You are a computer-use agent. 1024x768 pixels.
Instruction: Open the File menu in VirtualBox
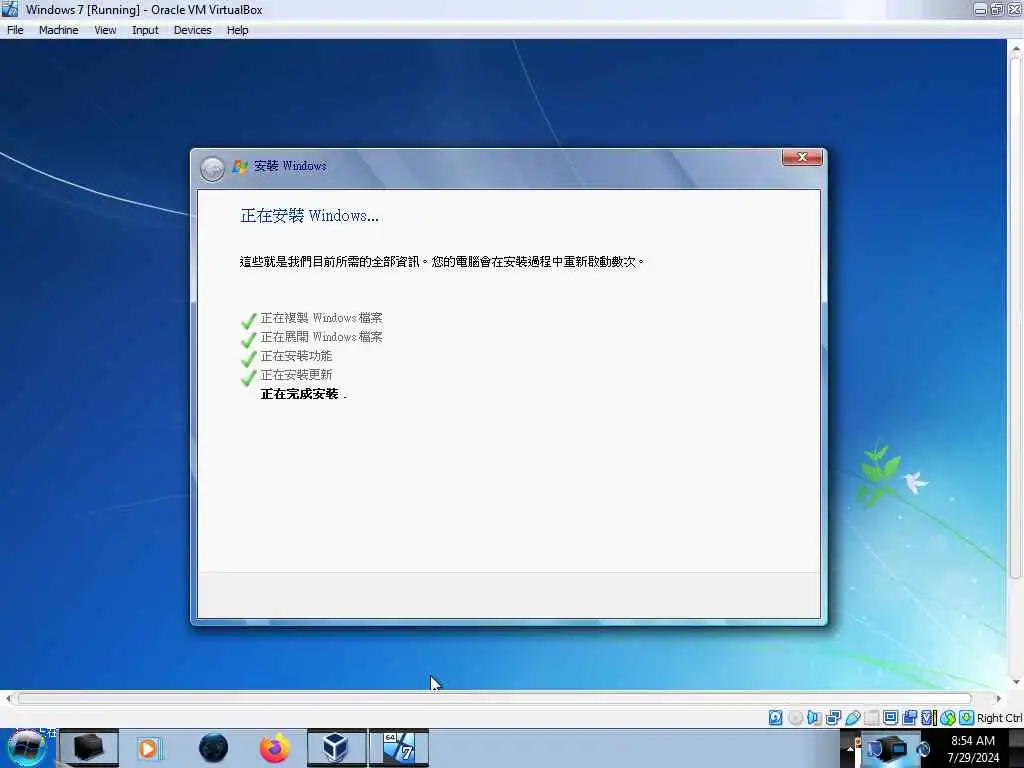click(15, 30)
